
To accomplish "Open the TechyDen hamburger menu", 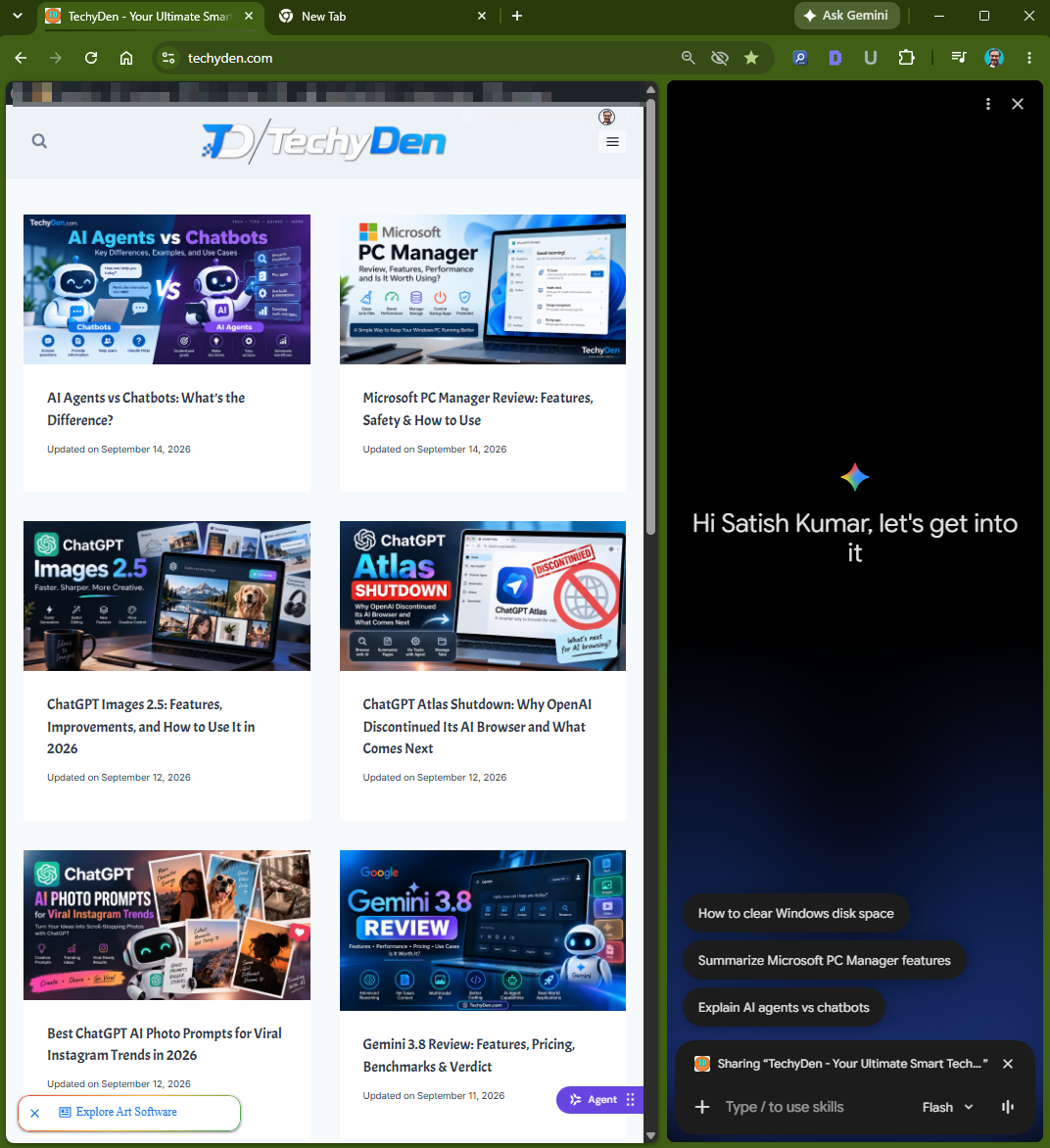I will (x=613, y=142).
